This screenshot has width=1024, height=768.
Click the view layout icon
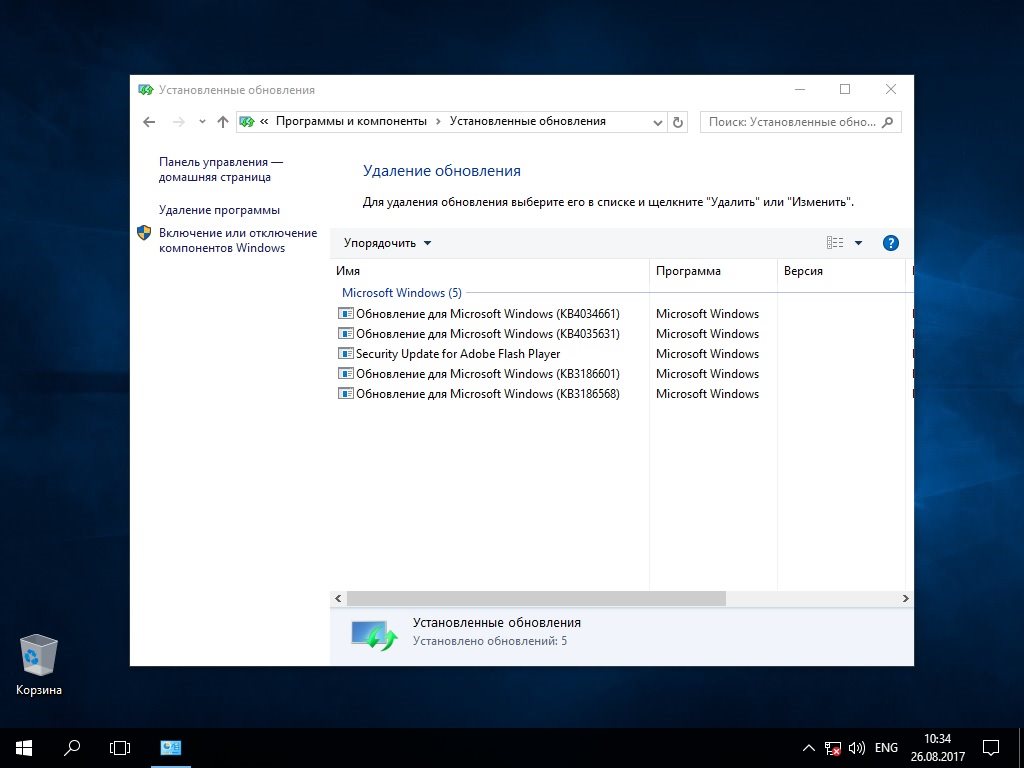pos(835,243)
